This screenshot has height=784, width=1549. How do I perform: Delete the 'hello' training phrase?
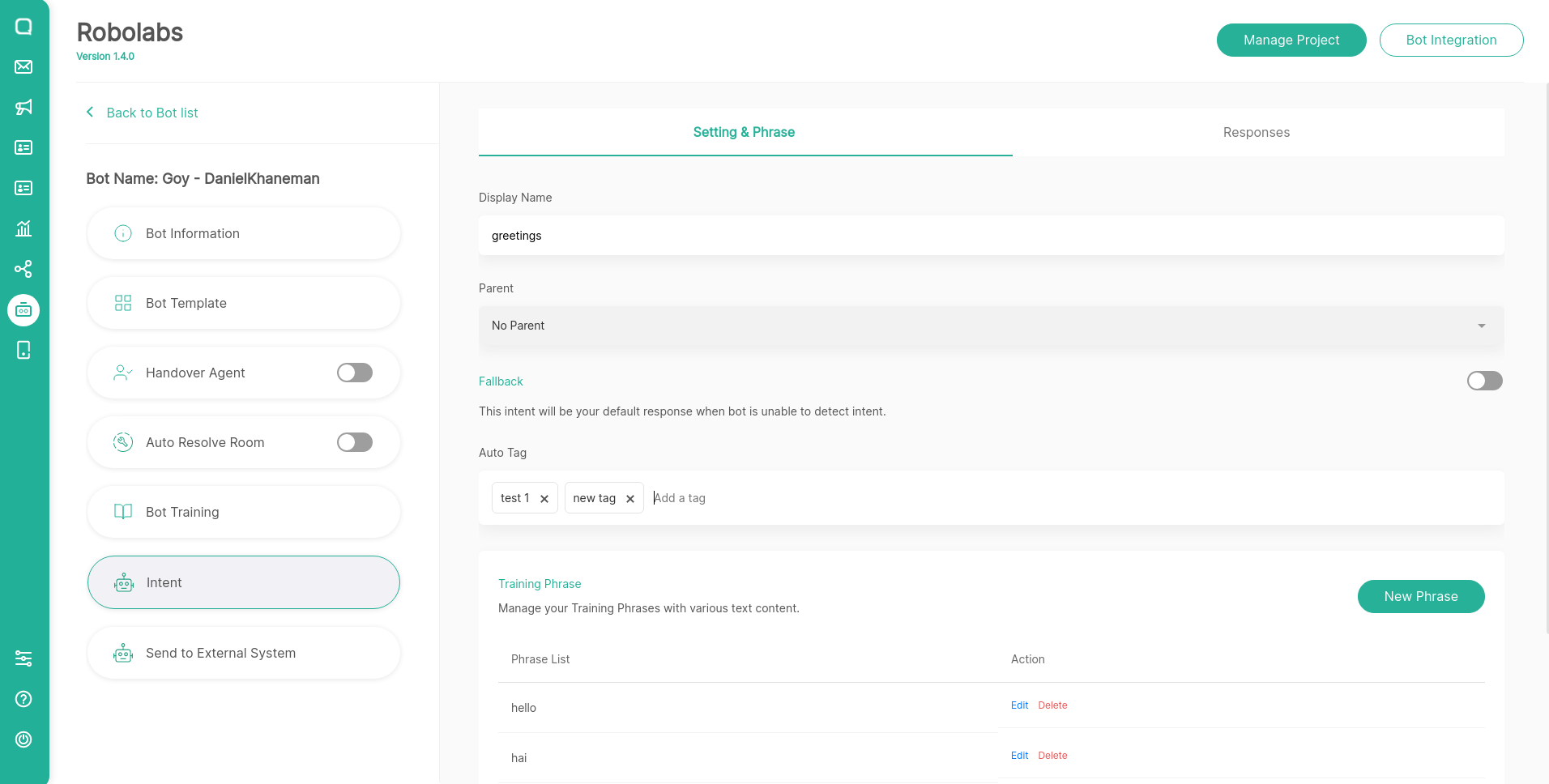click(x=1052, y=705)
